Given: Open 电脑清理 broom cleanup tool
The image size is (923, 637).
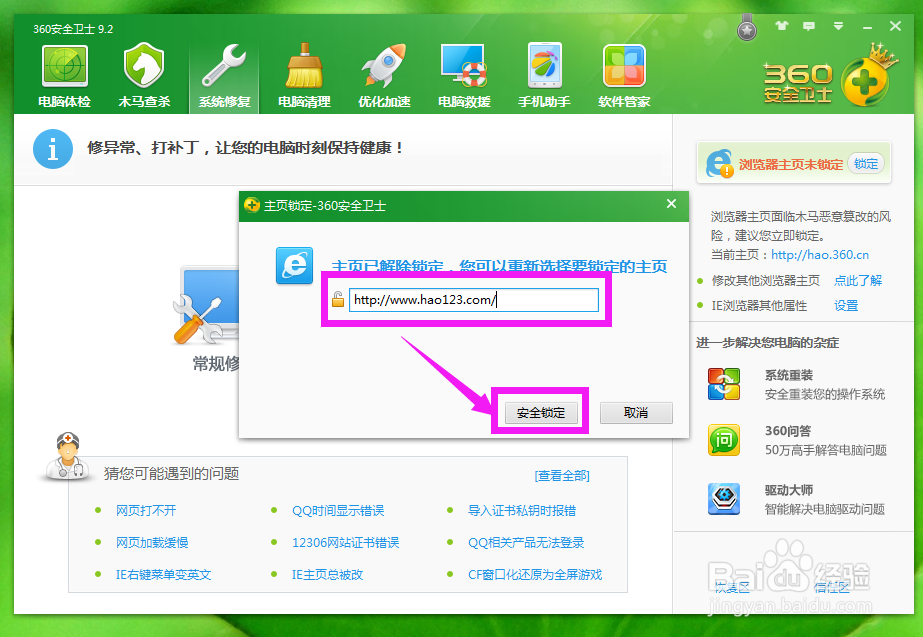Looking at the screenshot, I should 304,76.
